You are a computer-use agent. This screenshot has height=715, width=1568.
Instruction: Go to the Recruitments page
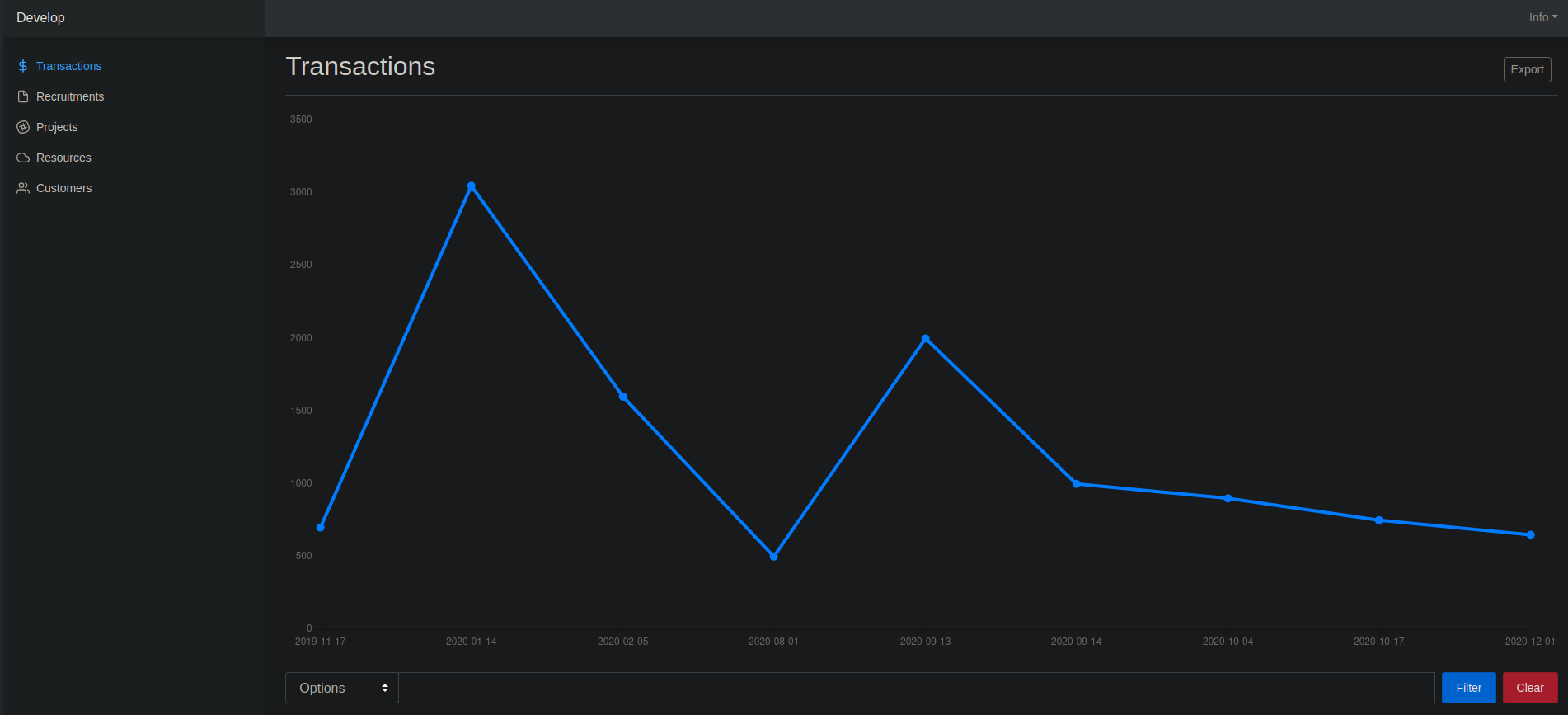(70, 96)
